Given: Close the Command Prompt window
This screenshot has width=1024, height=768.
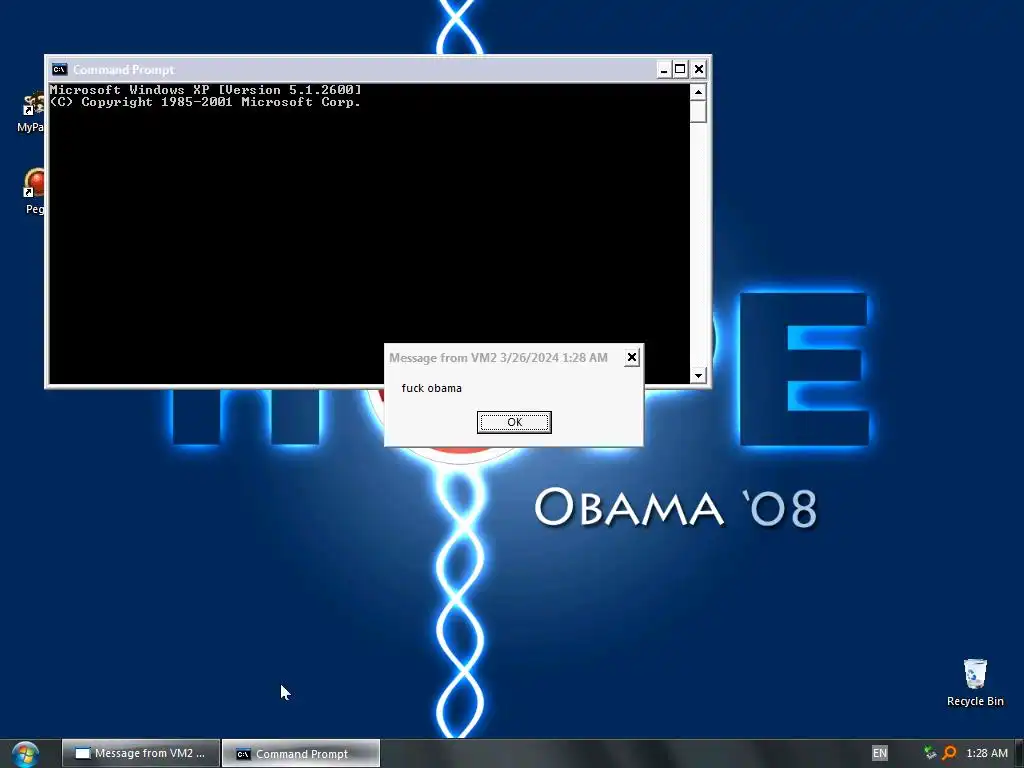Looking at the screenshot, I should tap(699, 69).
